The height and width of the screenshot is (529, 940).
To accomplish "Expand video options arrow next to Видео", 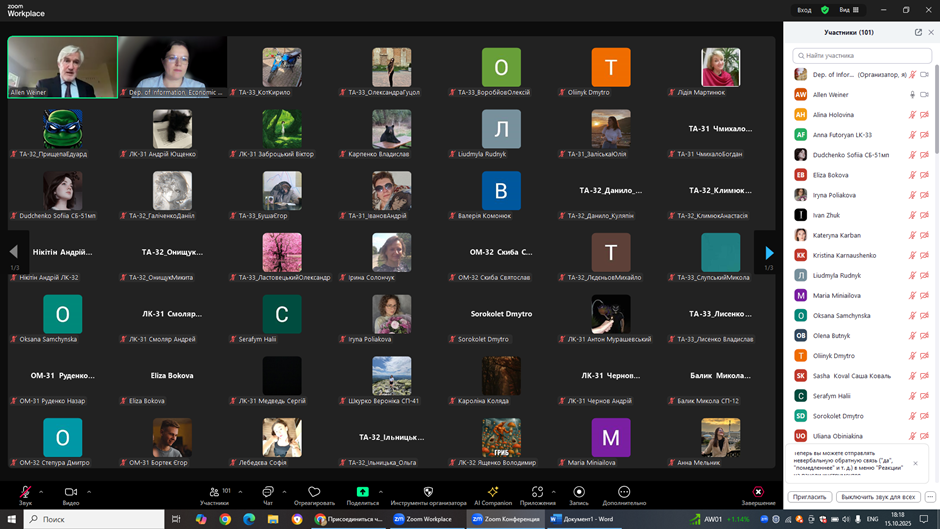I will pos(89,491).
